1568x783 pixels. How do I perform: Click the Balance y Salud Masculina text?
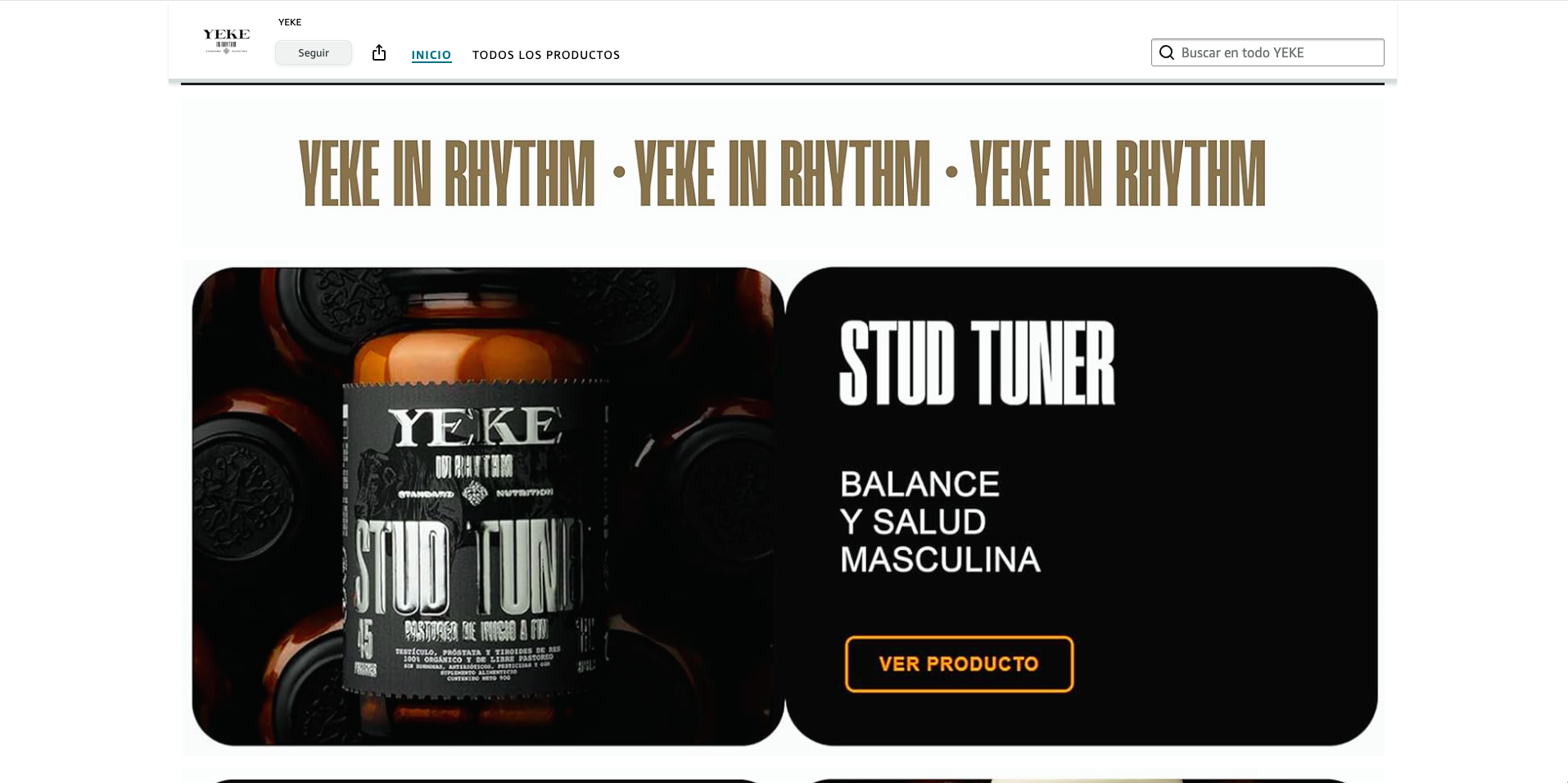(x=940, y=522)
